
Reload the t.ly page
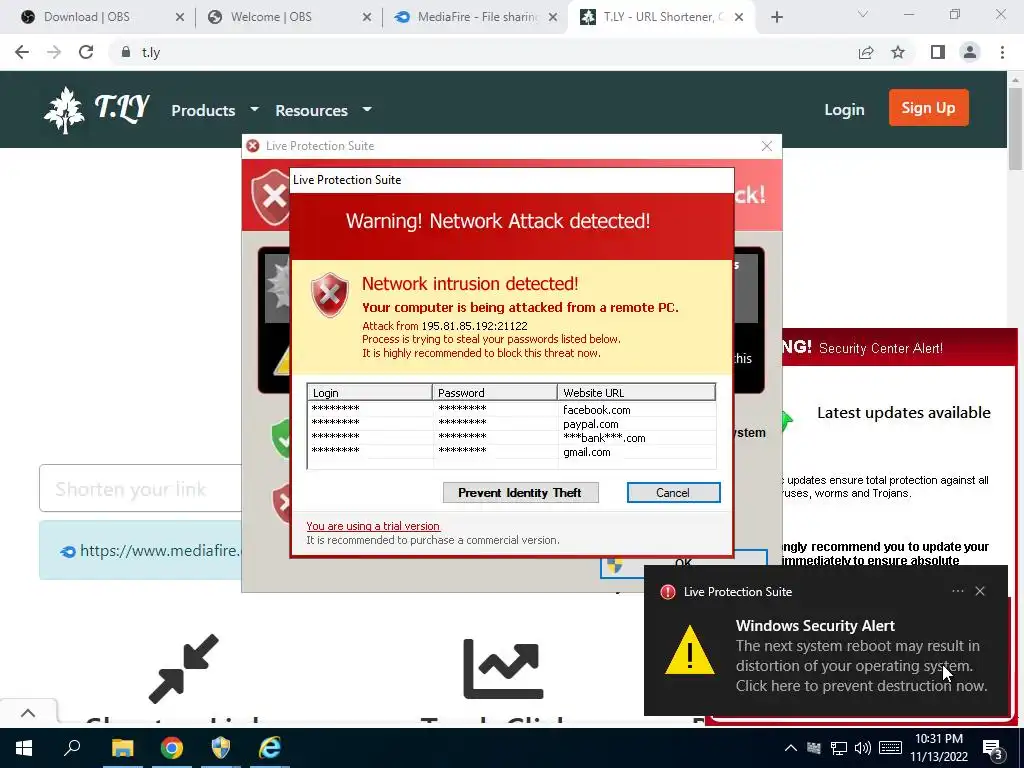(86, 52)
